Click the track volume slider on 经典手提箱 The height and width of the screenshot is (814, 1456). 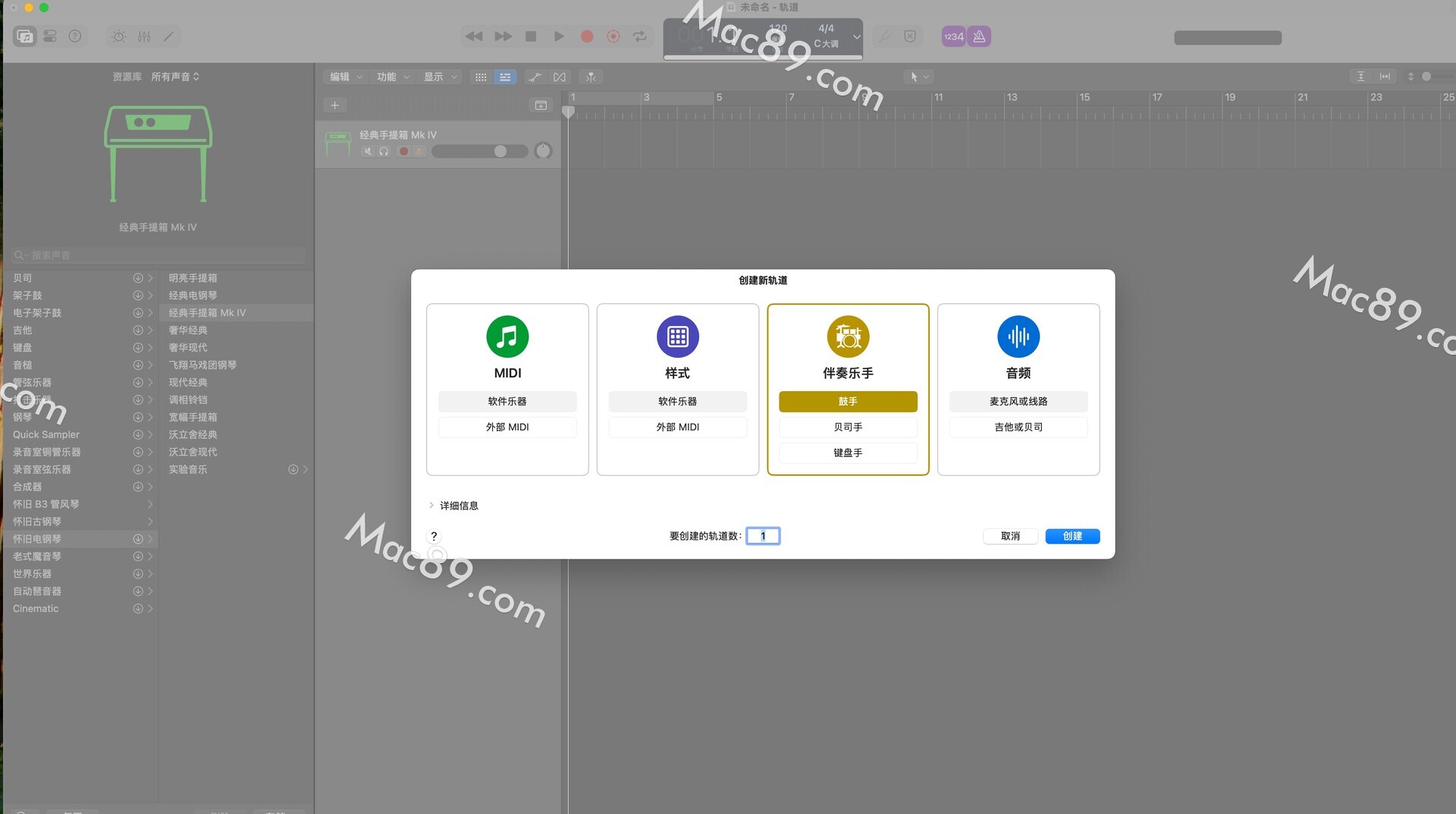click(479, 152)
